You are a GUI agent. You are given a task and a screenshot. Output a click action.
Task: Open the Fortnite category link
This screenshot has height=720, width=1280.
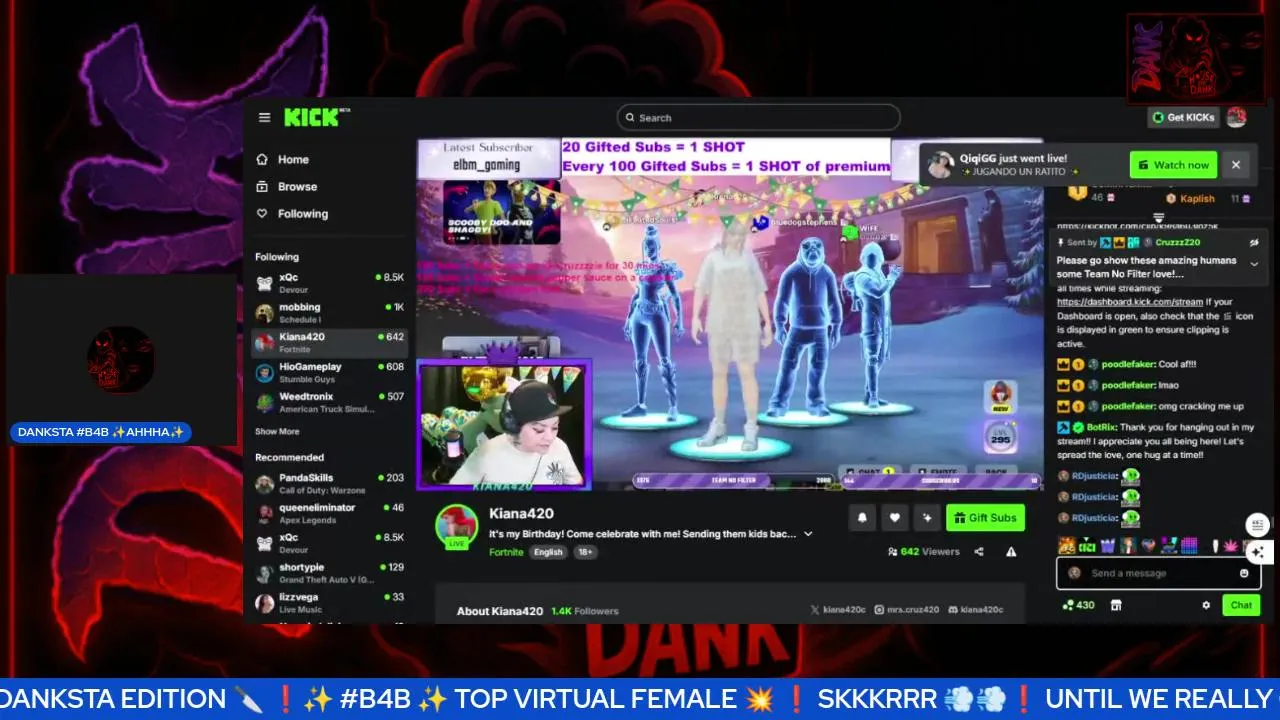point(506,552)
